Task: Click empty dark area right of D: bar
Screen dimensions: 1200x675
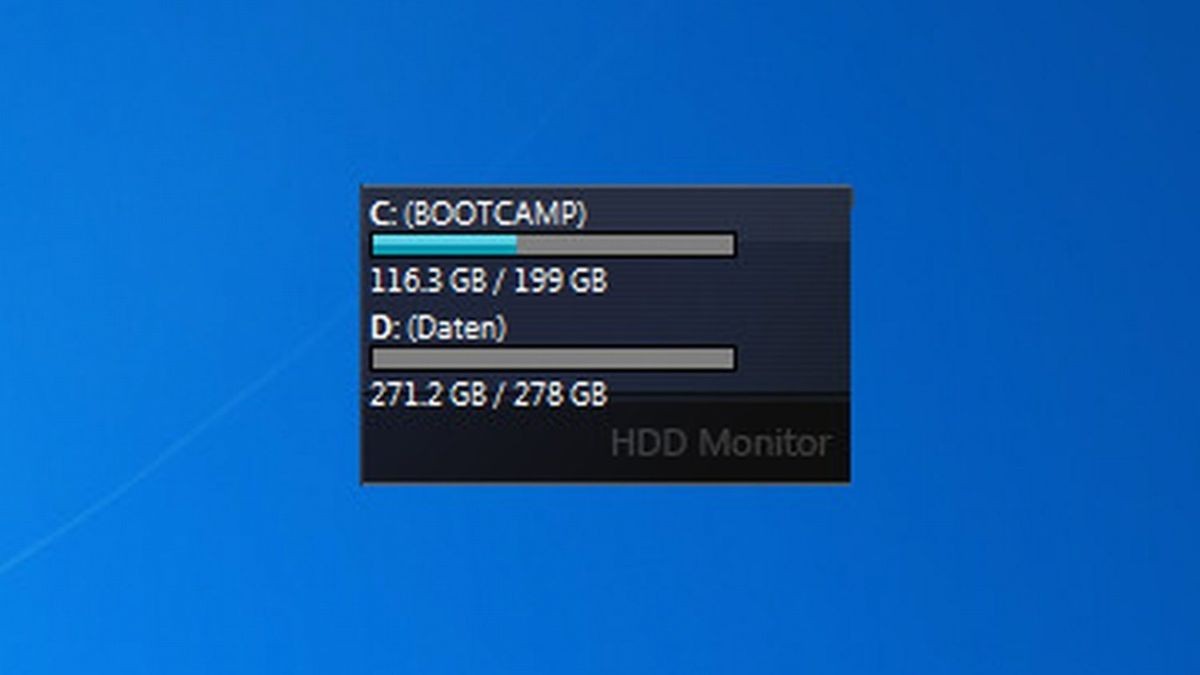Action: (792, 358)
